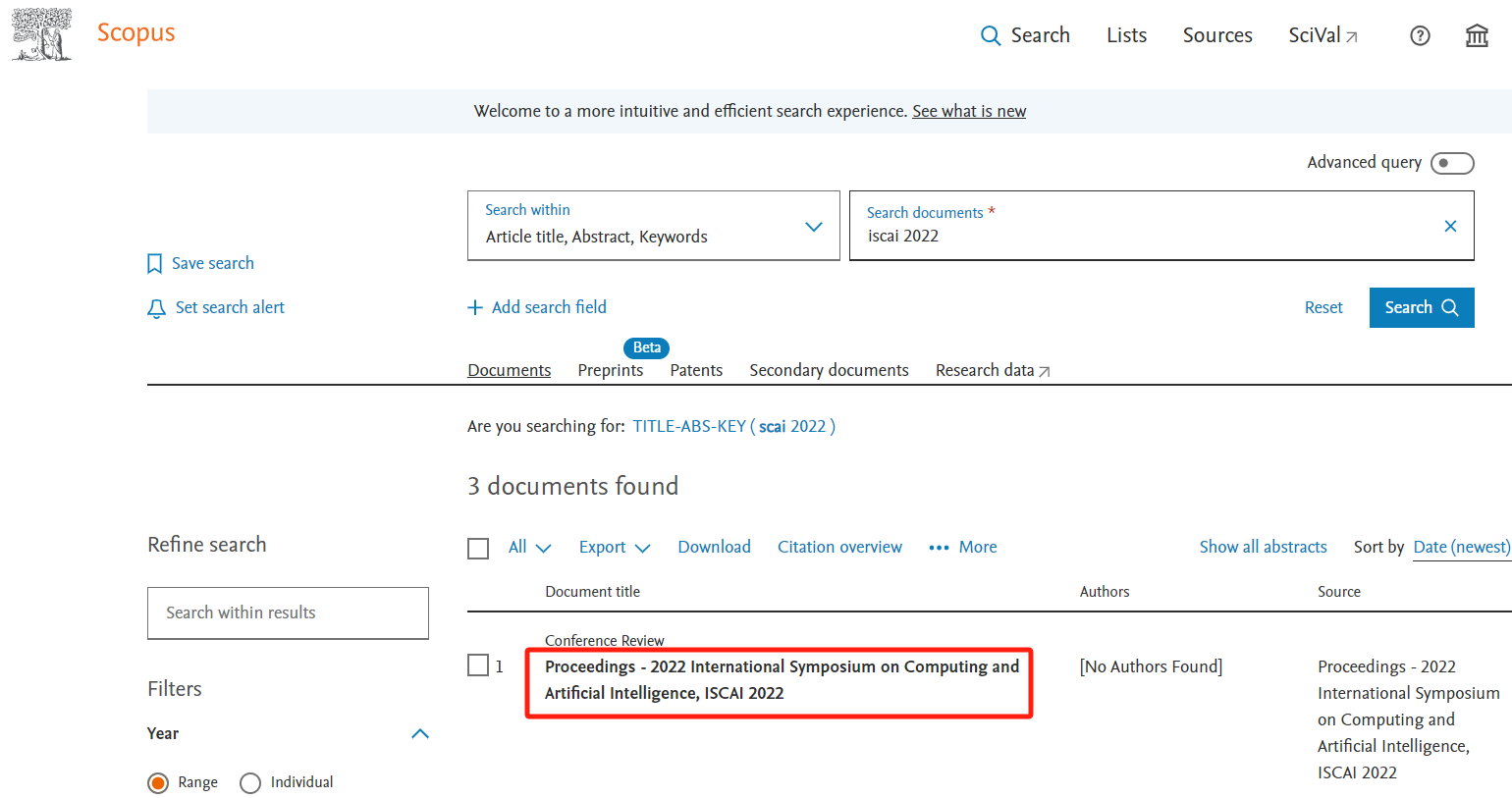Image resolution: width=1512 pixels, height=798 pixels.
Task: Open Research data external tab
Action: 993,370
